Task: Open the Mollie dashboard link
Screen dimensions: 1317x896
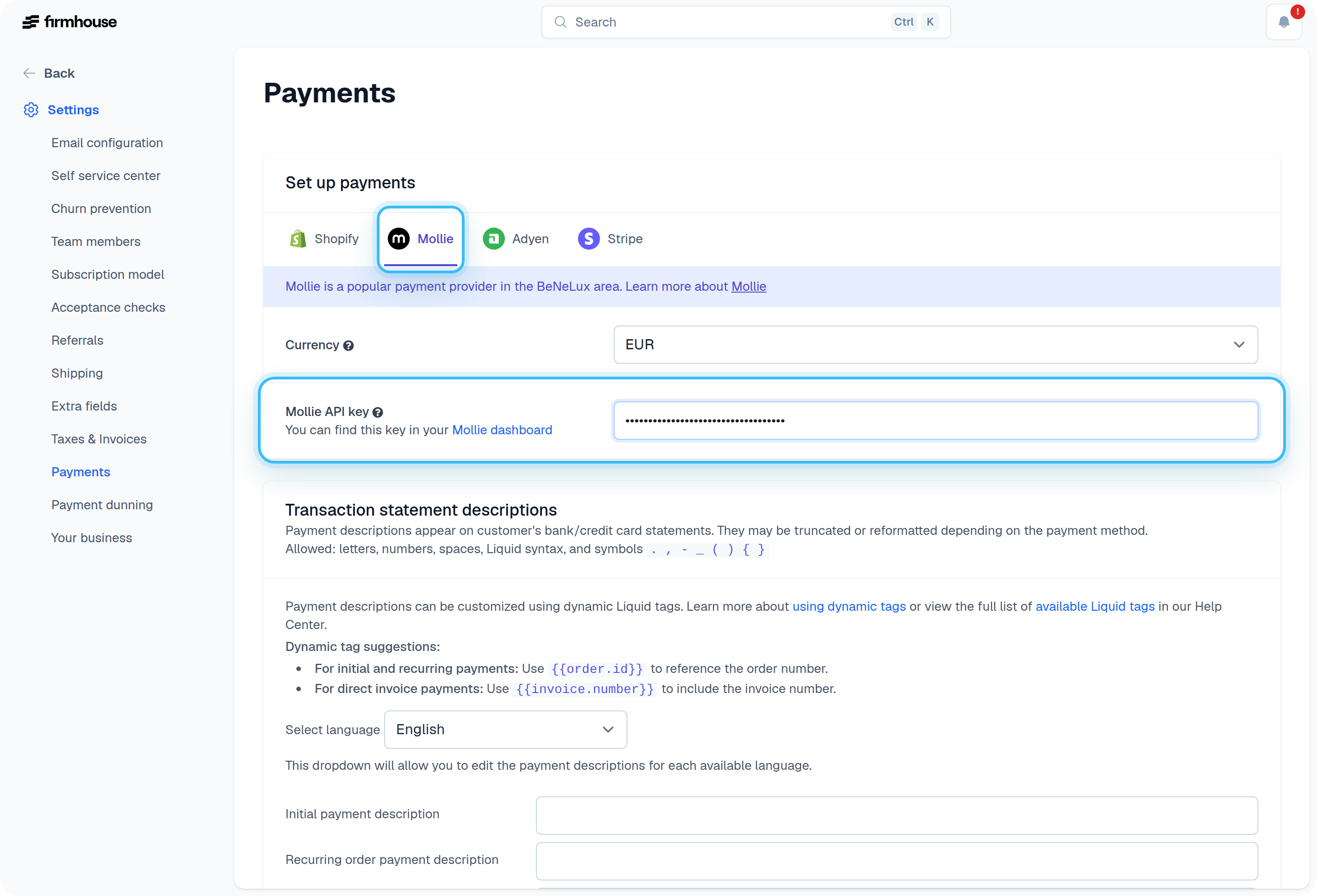Action: (x=502, y=430)
